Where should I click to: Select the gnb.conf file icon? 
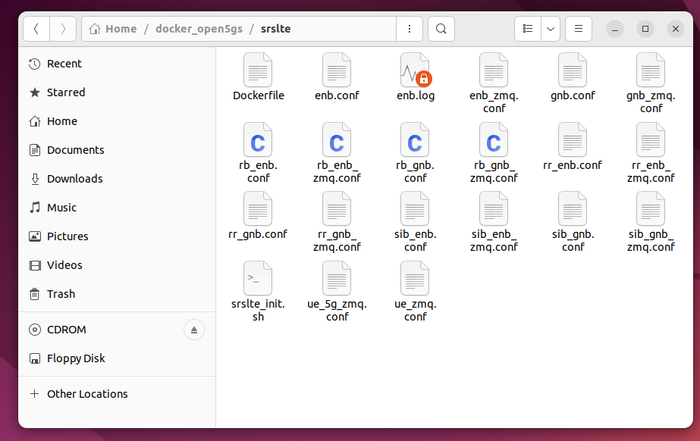pyautogui.click(x=572, y=70)
